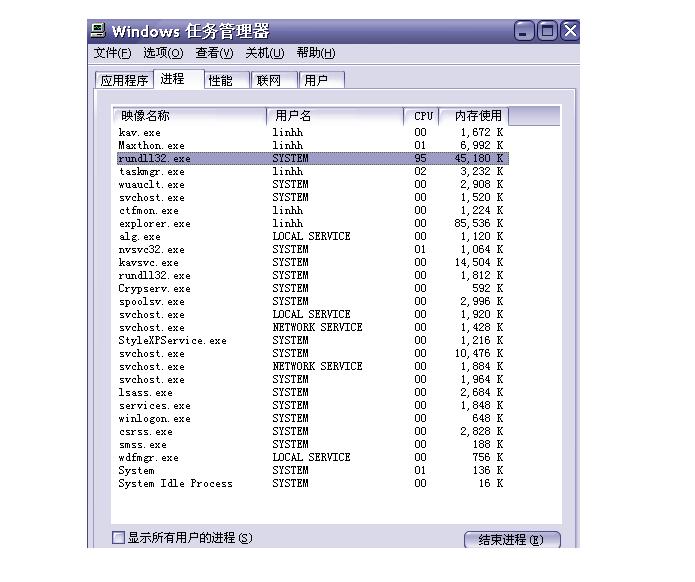Maximize the Task Manager window
Viewport: 695px width, 582px height.
pyautogui.click(x=547, y=31)
